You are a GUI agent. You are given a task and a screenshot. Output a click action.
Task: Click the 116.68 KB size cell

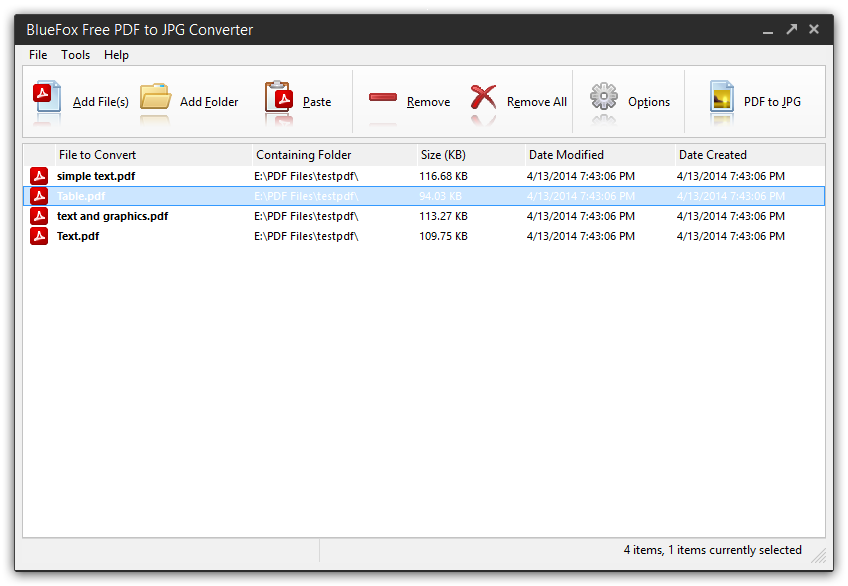443,176
